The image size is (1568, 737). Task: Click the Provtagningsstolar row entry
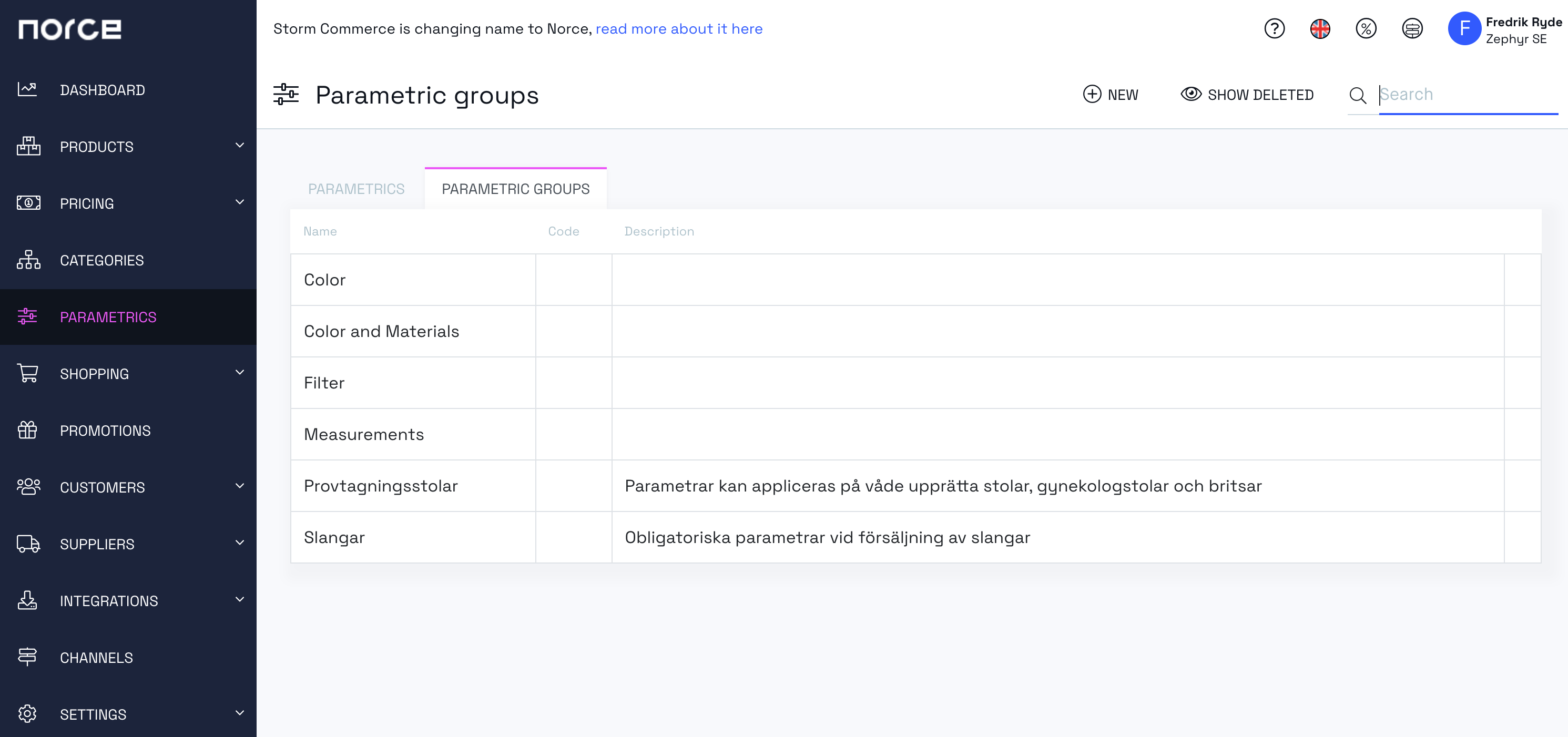point(381,485)
